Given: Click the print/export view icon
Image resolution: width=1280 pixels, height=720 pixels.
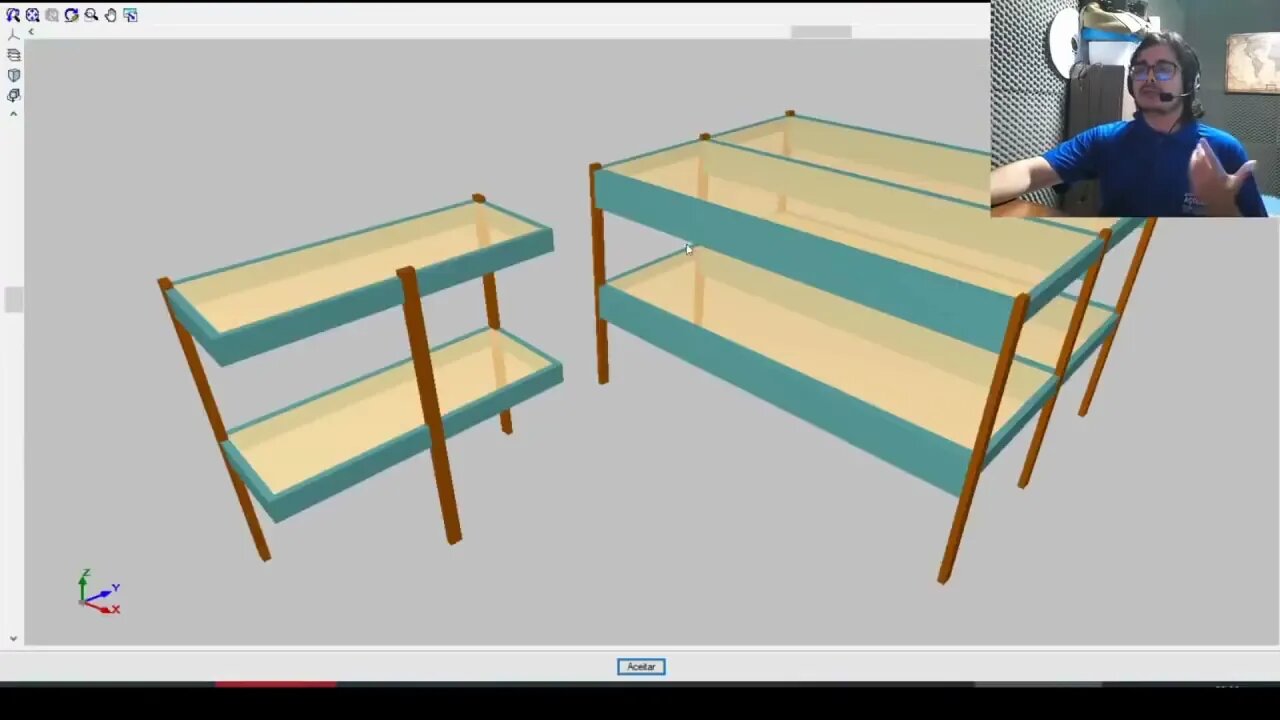Looking at the screenshot, I should coord(130,15).
